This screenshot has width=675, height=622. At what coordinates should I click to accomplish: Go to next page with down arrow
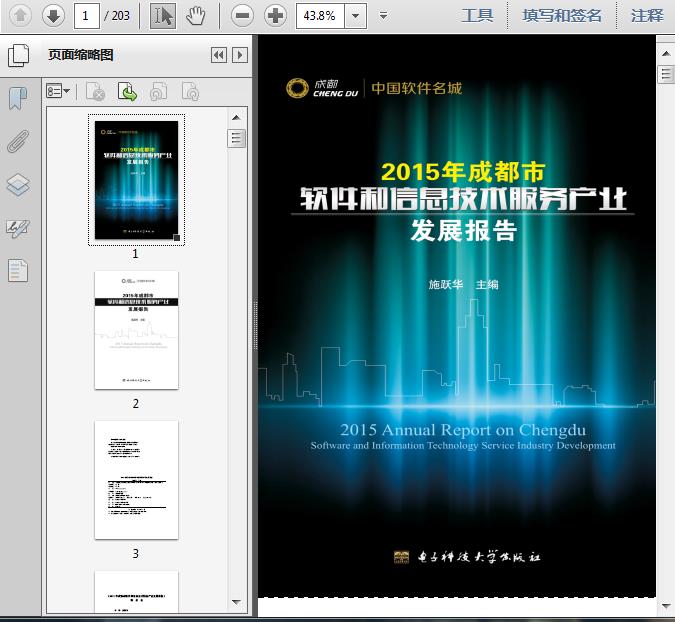click(53, 16)
